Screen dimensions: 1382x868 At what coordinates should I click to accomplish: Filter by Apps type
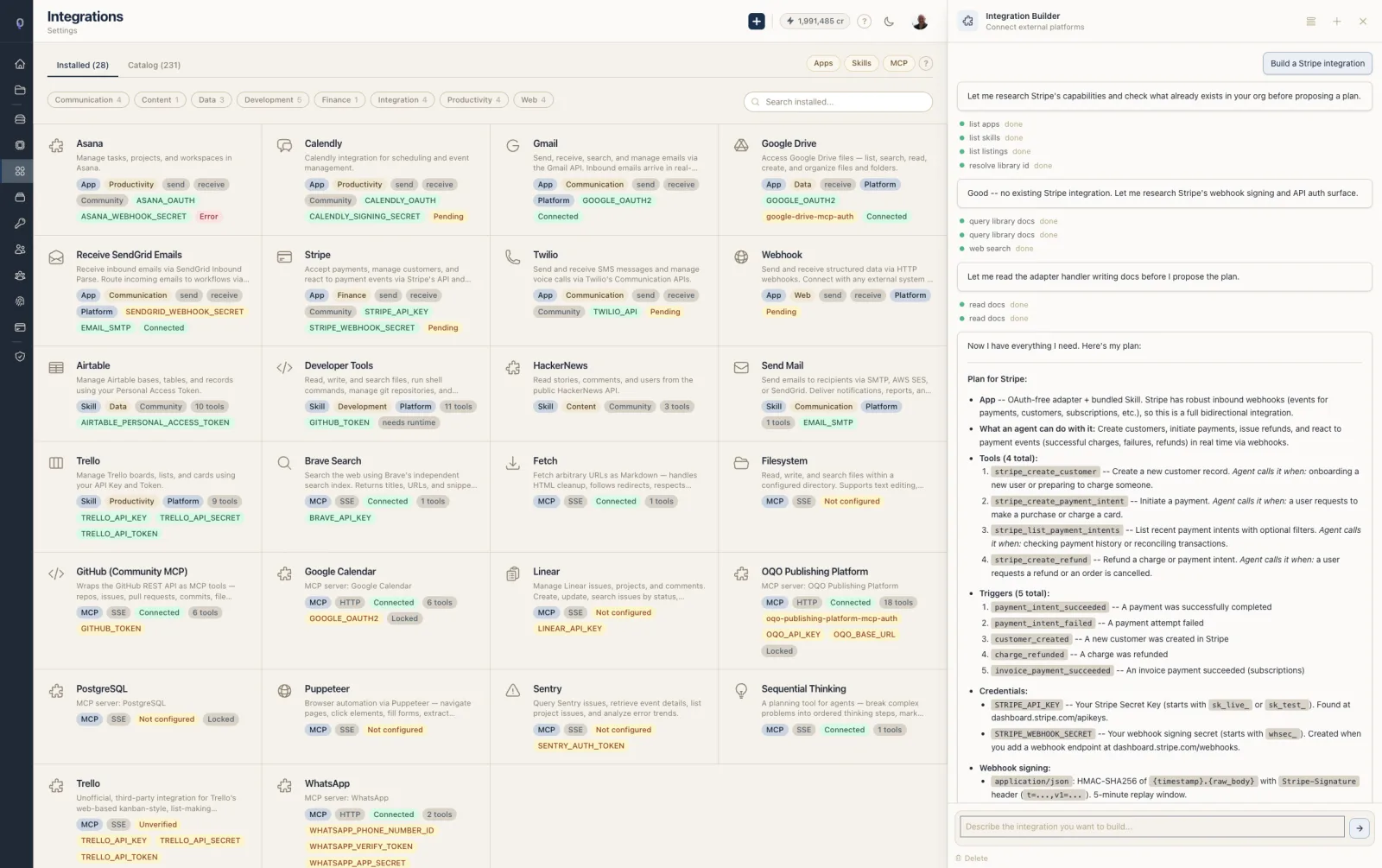click(823, 63)
